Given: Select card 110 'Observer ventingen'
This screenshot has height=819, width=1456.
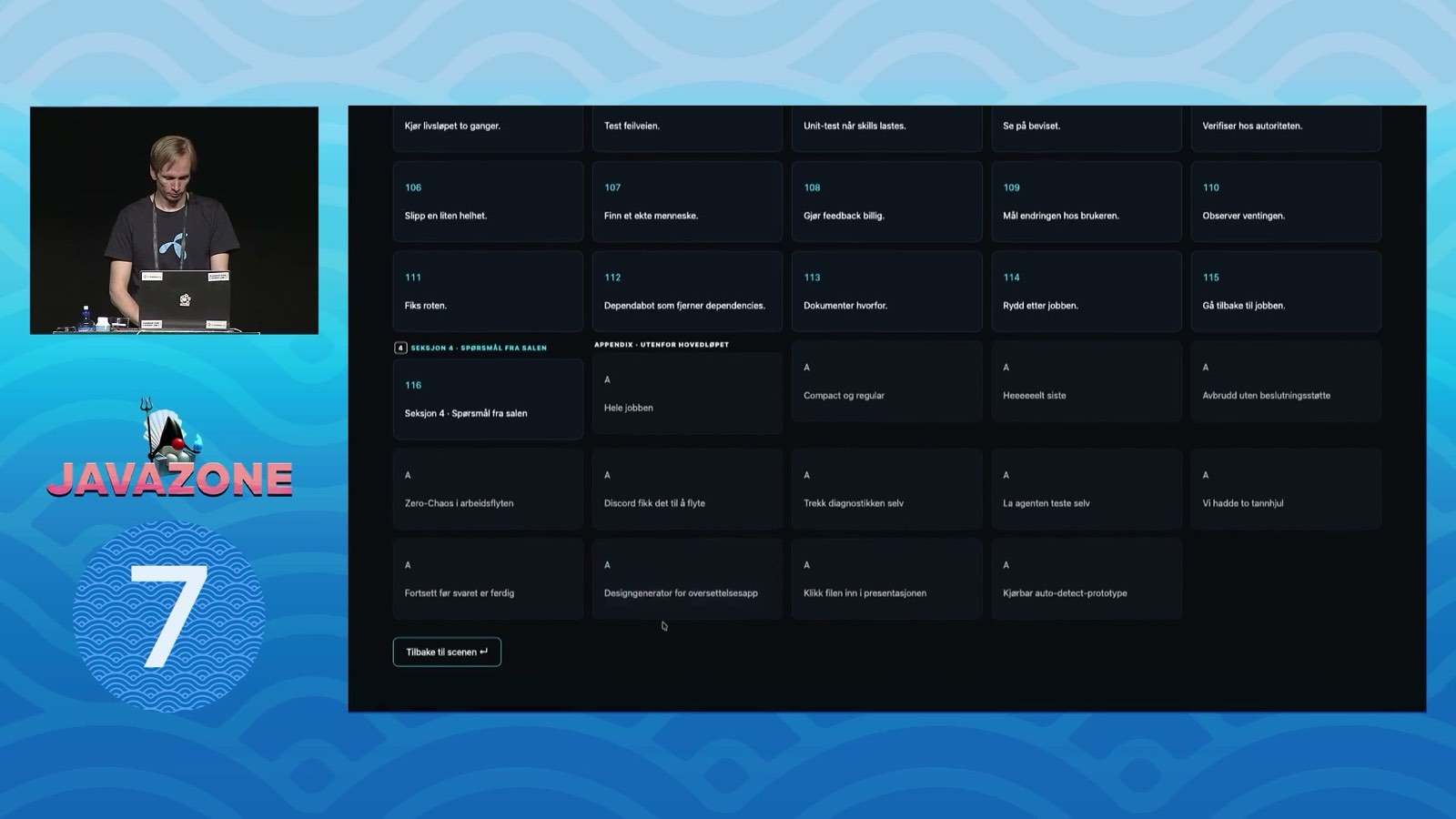Looking at the screenshot, I should click(1286, 201).
